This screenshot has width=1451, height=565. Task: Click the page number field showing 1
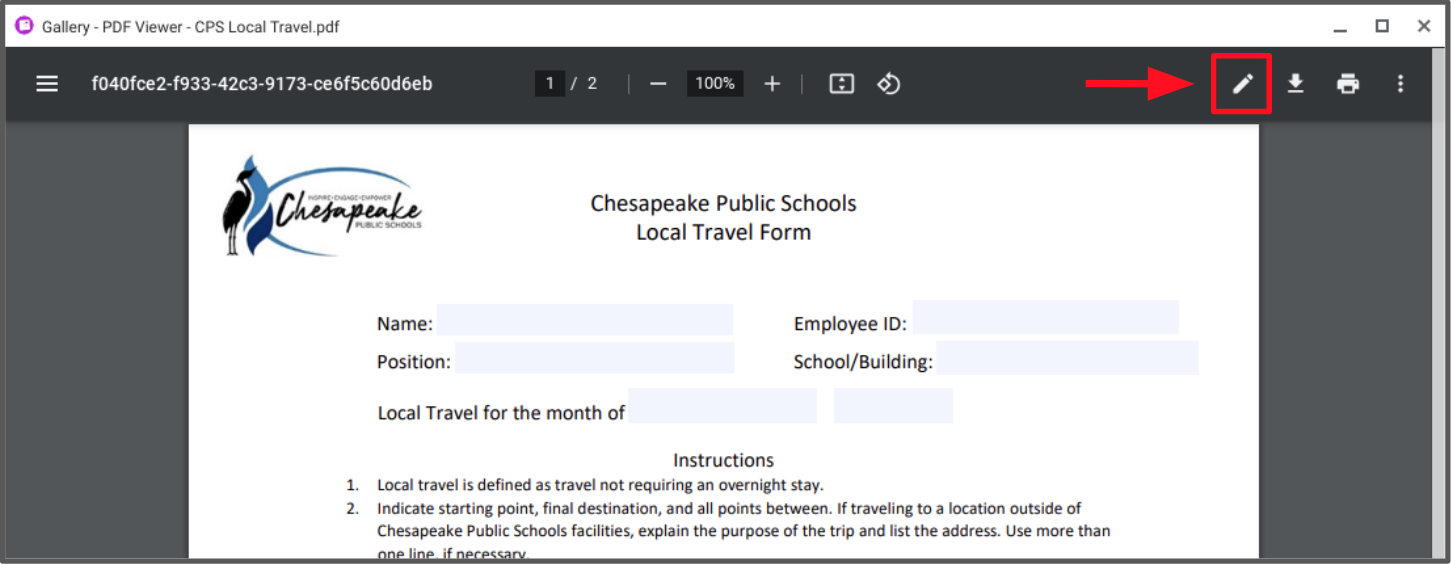click(550, 84)
